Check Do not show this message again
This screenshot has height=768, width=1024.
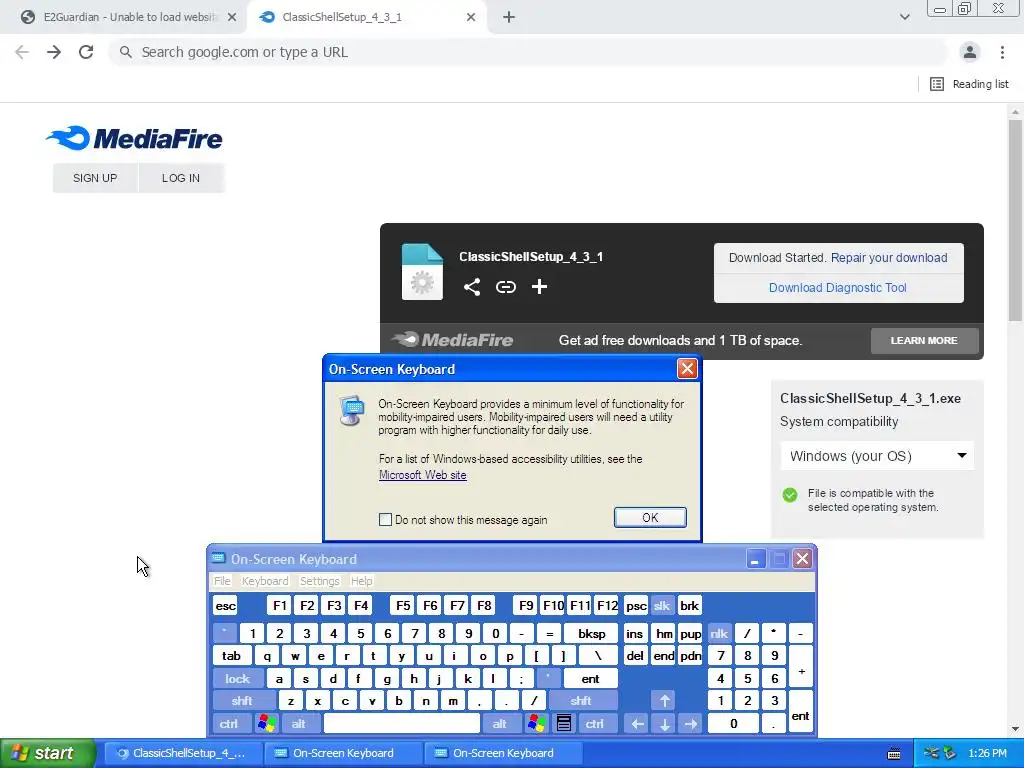point(385,520)
